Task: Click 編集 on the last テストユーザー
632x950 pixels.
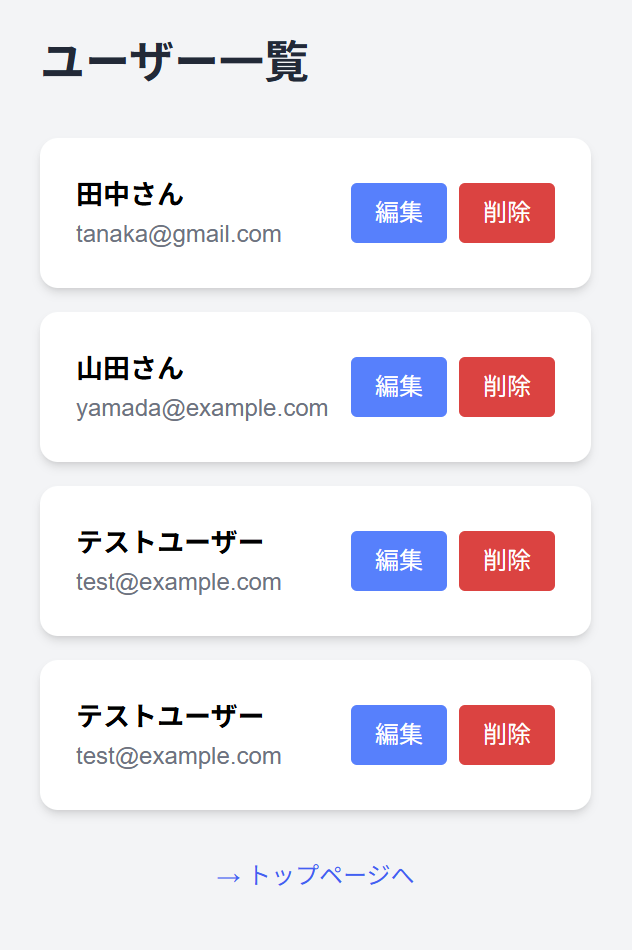Action: point(398,735)
